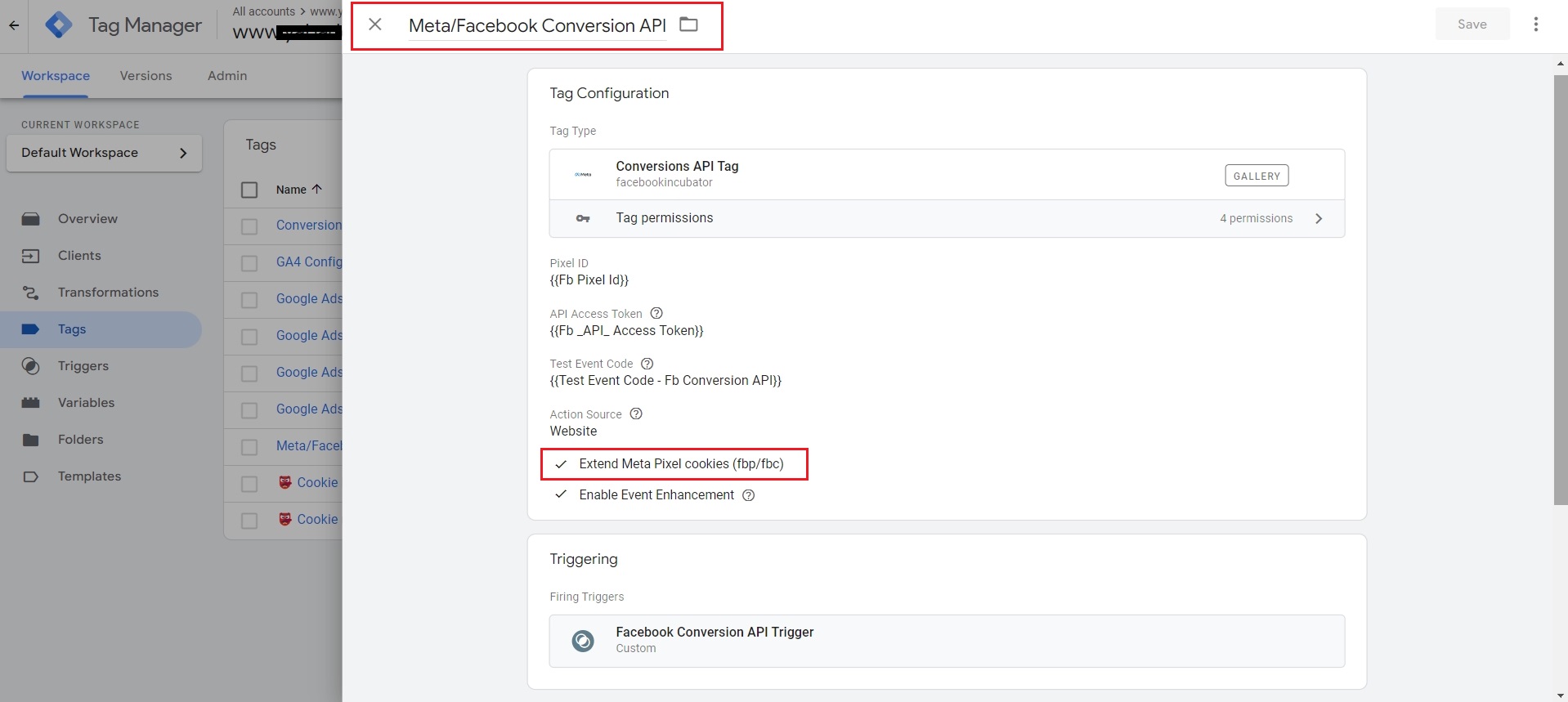Viewport: 1568px width, 702px height.
Task: Check the first Google Ads row checkbox
Action: 249,300
